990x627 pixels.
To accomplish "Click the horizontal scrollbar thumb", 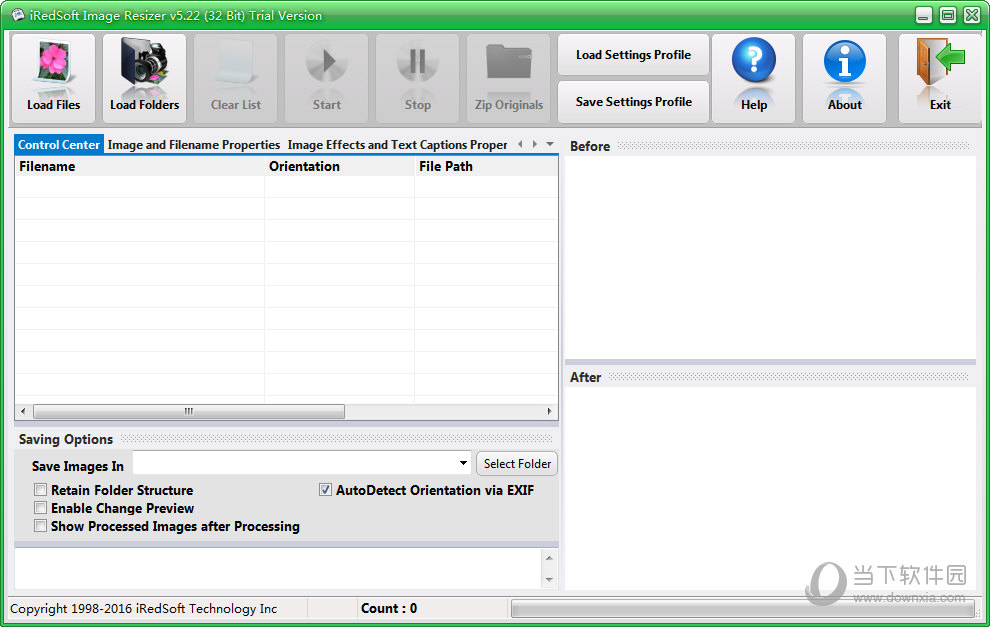I will [189, 411].
